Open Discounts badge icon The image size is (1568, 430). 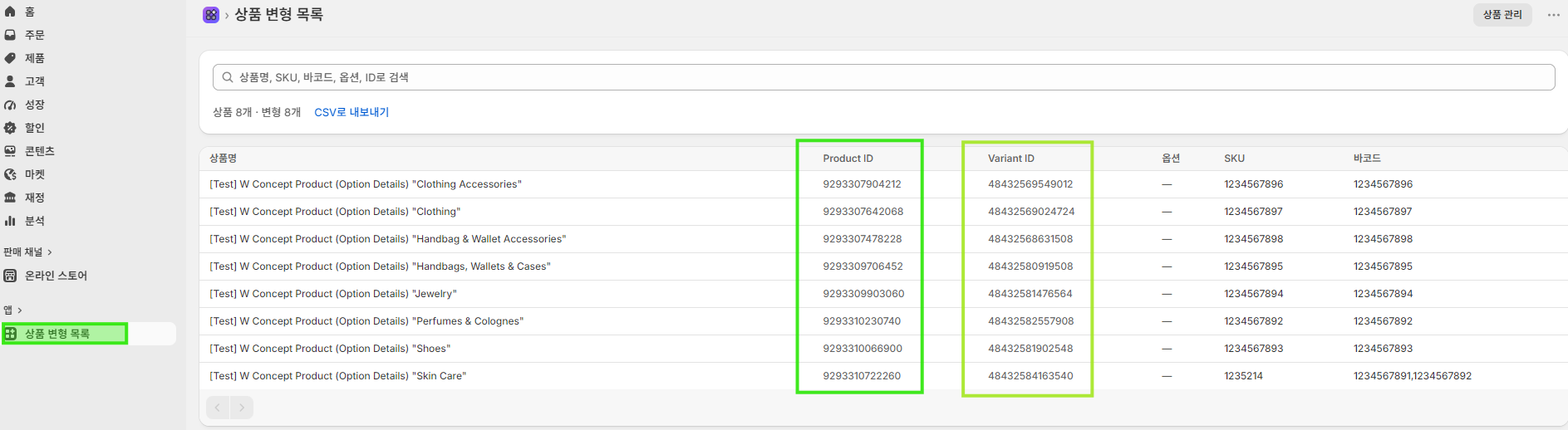(x=10, y=128)
